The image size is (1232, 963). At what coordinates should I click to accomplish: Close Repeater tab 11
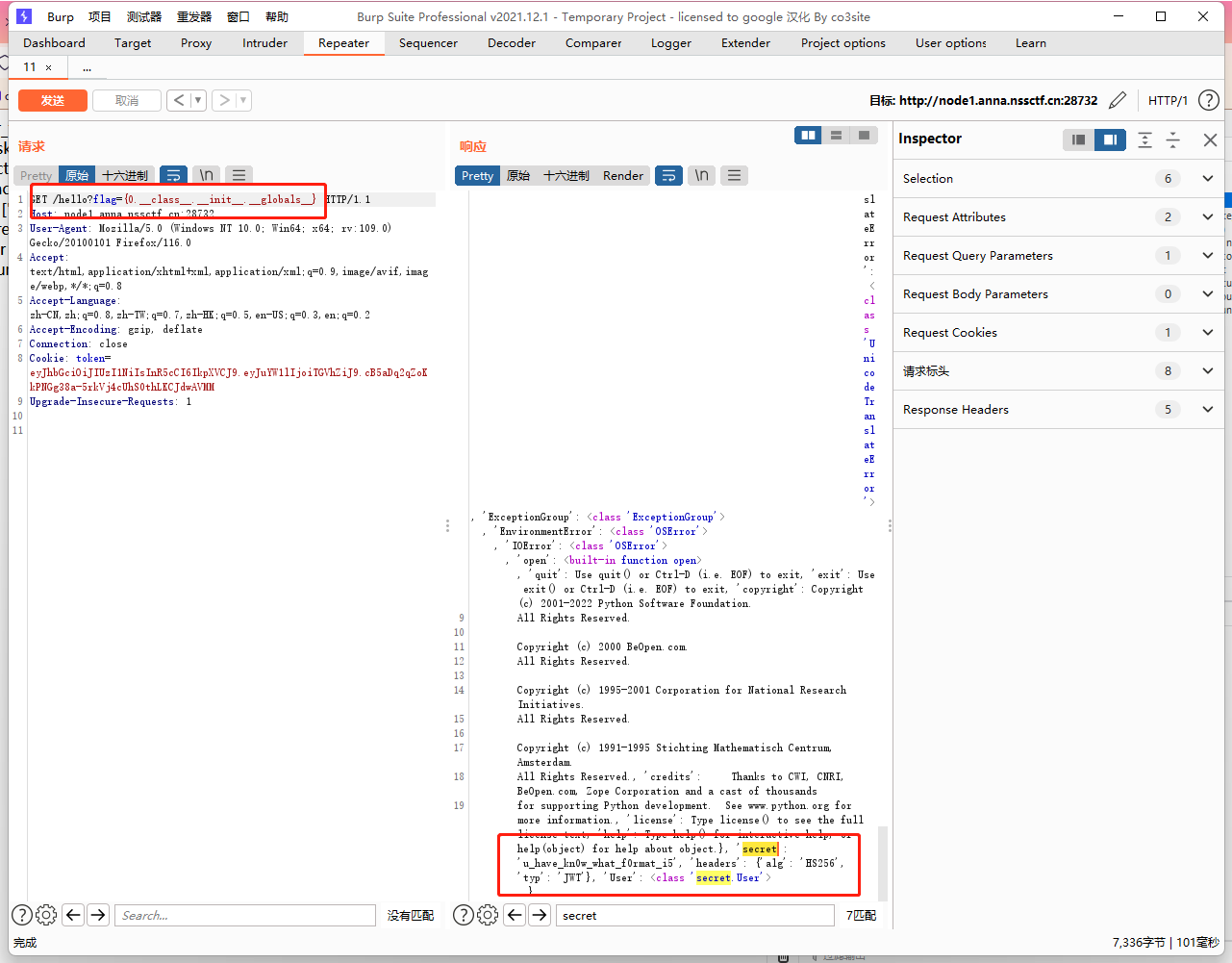(x=48, y=67)
